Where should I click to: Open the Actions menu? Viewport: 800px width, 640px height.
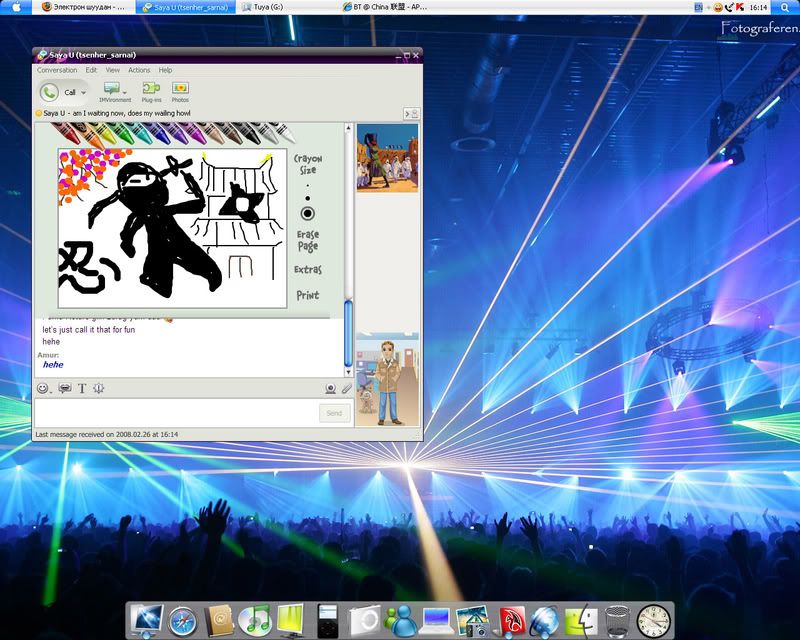click(x=139, y=70)
